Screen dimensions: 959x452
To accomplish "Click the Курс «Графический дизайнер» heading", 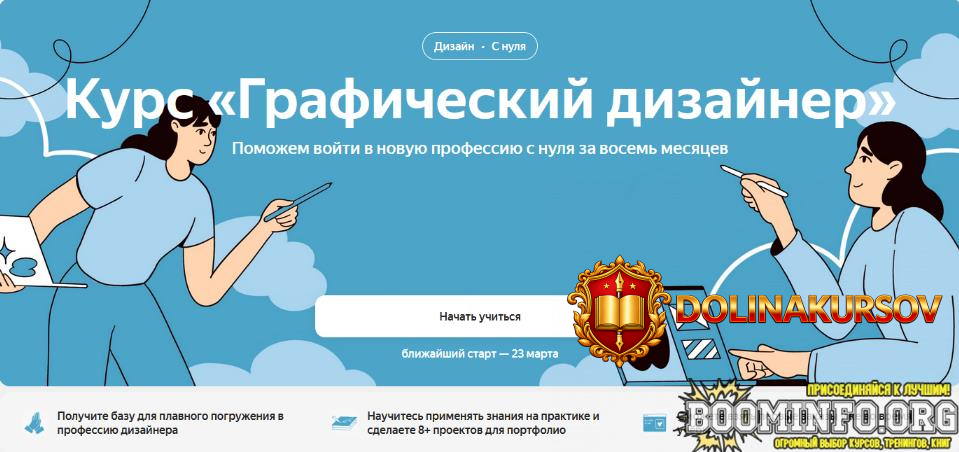I will tap(480, 101).
